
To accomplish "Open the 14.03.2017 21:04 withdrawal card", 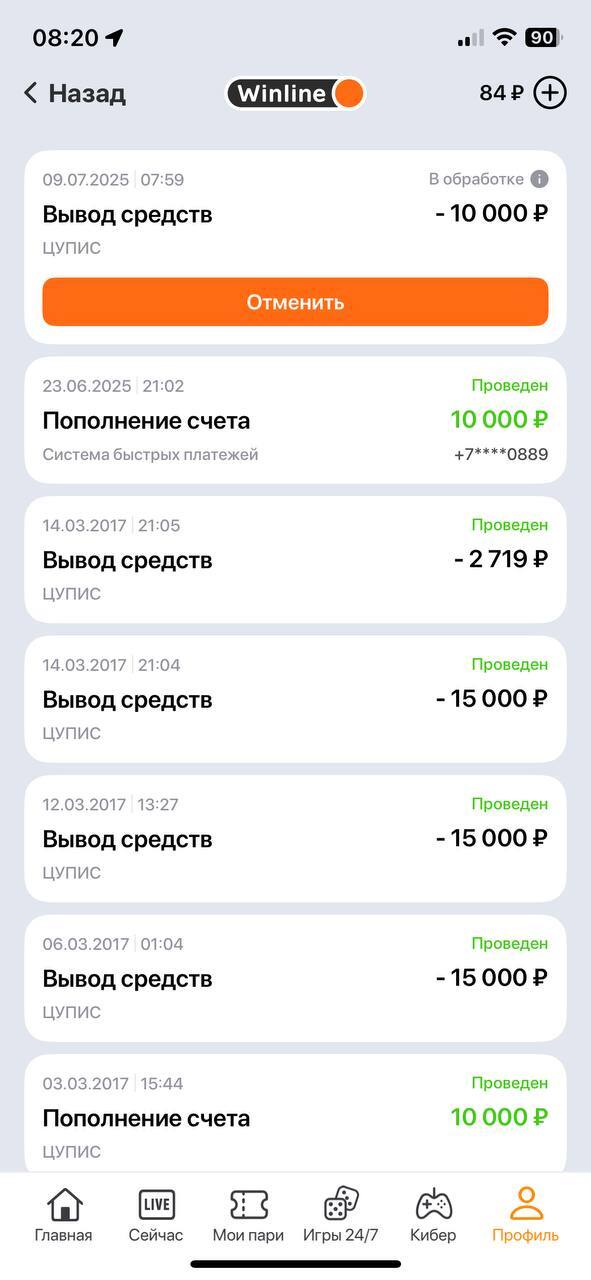I will (x=295, y=699).
